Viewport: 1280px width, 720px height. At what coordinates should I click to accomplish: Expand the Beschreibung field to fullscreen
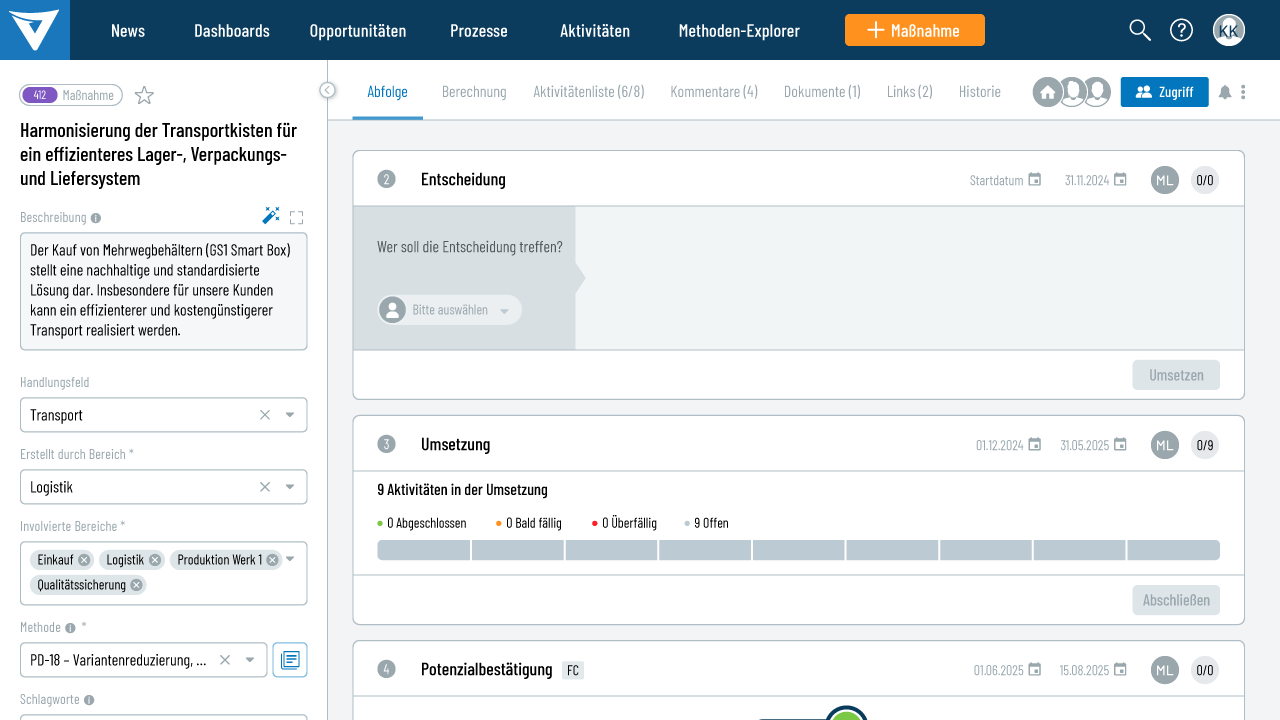297,217
